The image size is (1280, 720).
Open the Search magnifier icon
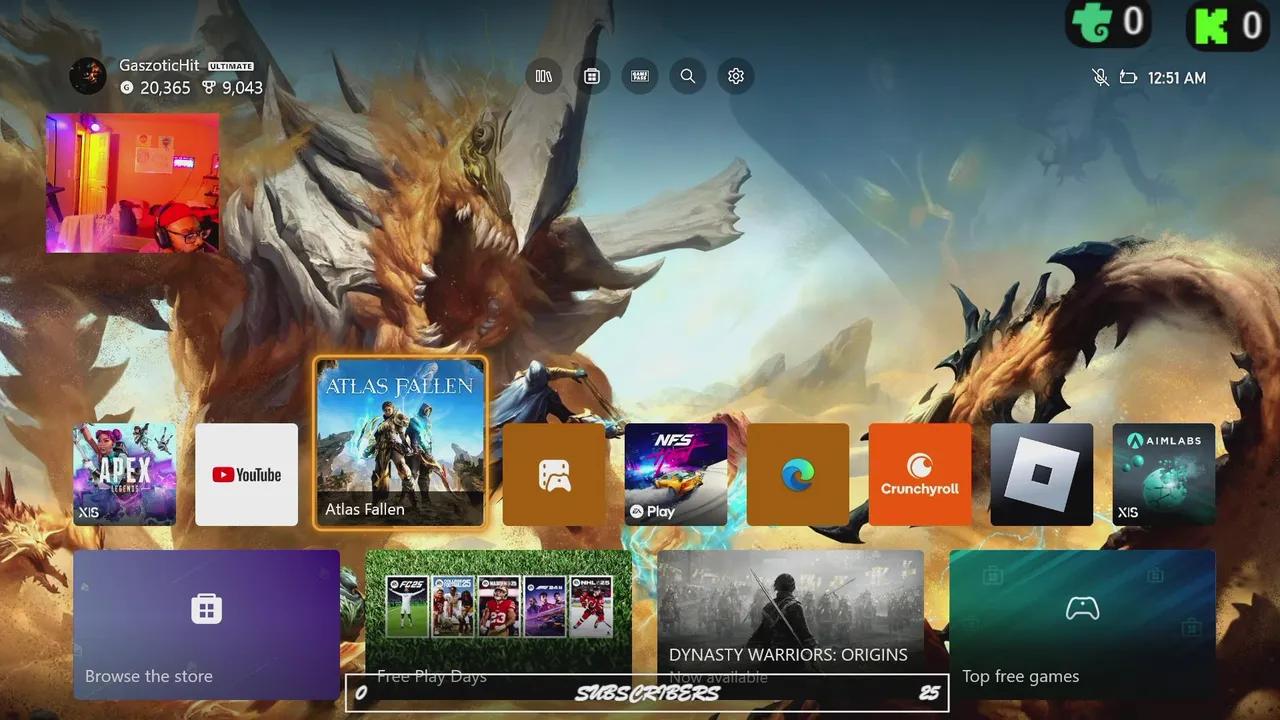(688, 76)
